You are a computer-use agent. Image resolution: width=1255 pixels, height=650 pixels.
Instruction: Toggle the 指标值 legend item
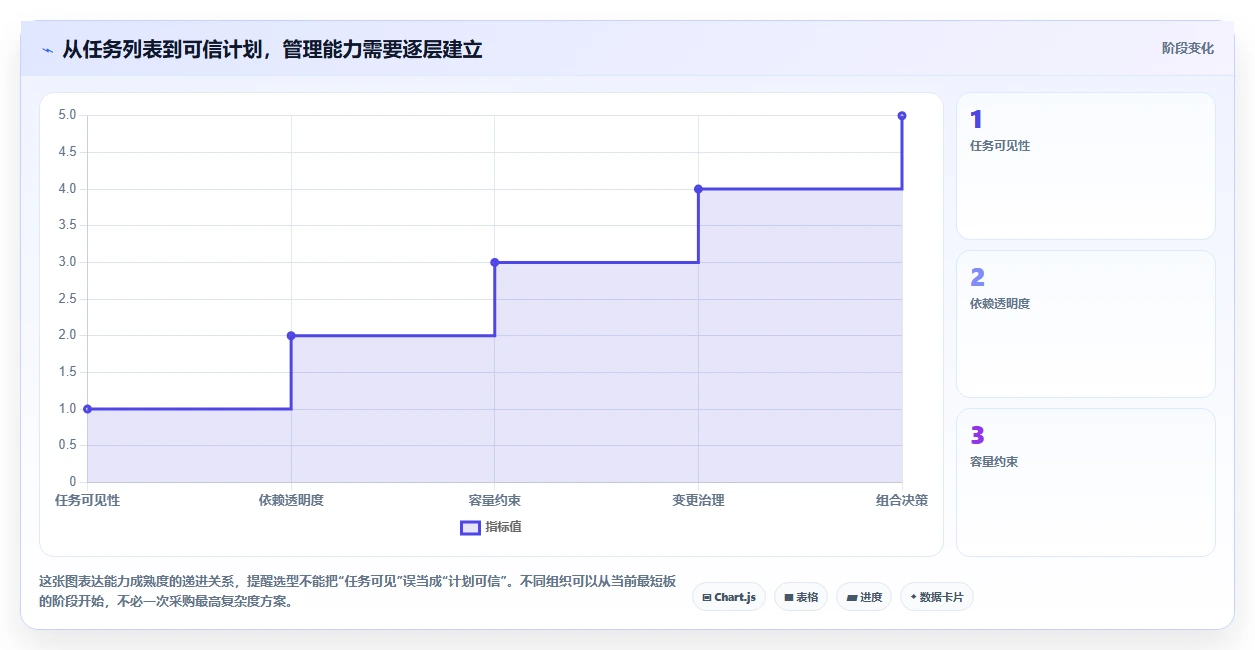coord(490,527)
